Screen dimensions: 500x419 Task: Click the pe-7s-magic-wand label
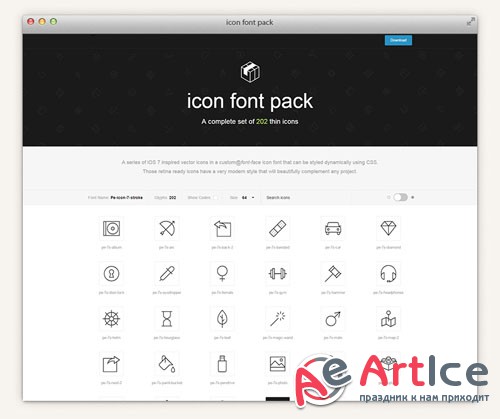pos(278,338)
